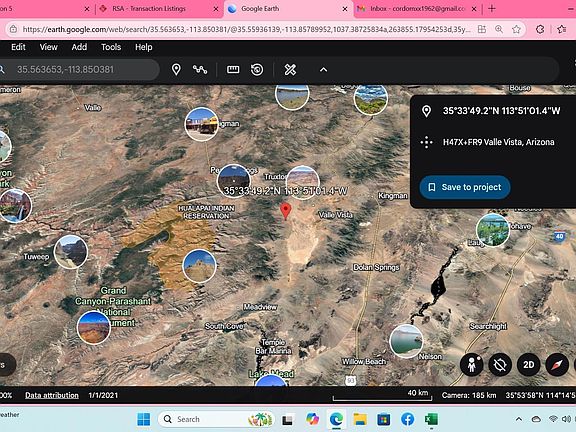Click the location pin icon in info card

tap(426, 111)
